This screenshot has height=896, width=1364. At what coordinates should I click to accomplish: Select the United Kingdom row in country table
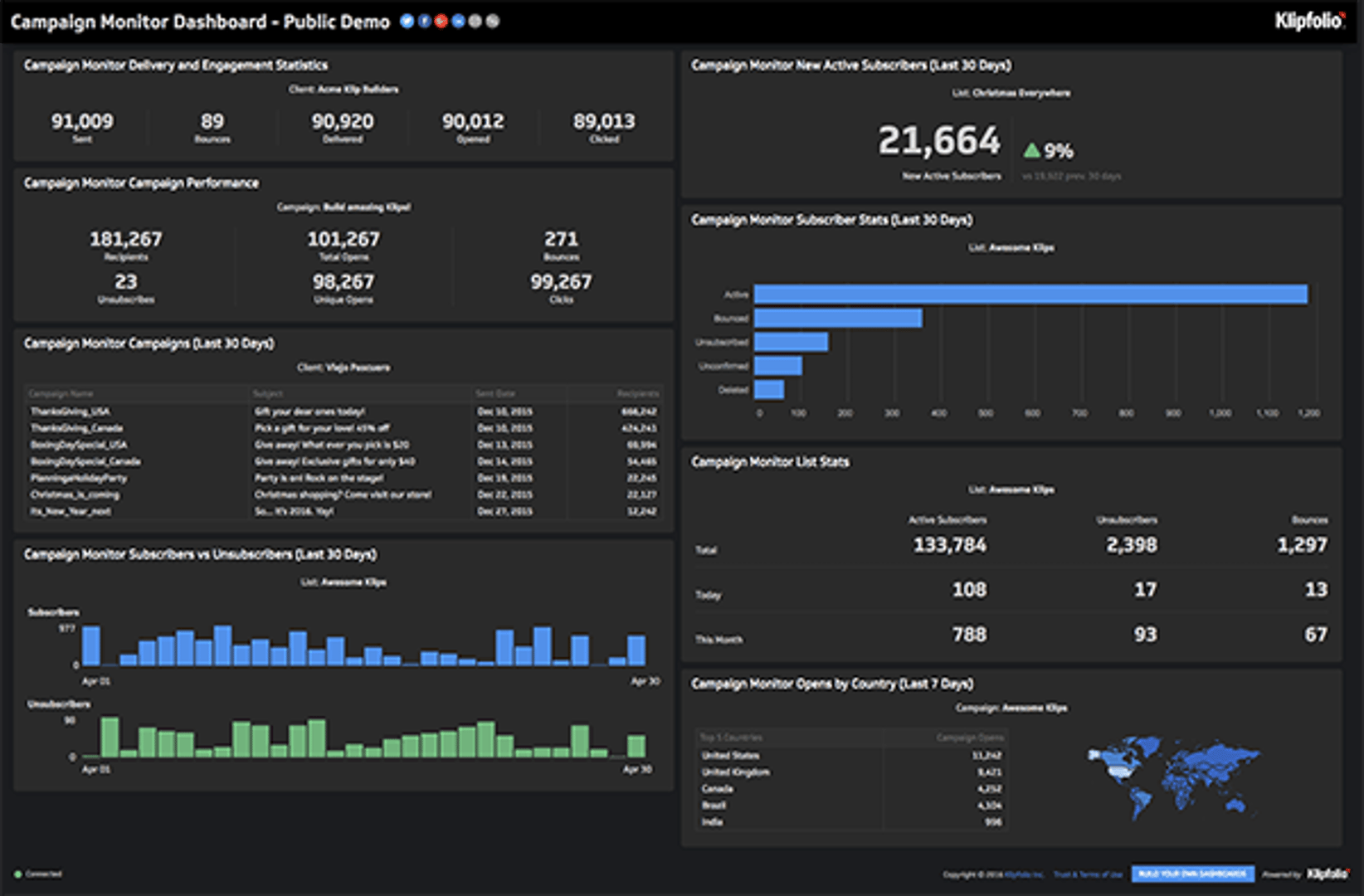[851, 772]
